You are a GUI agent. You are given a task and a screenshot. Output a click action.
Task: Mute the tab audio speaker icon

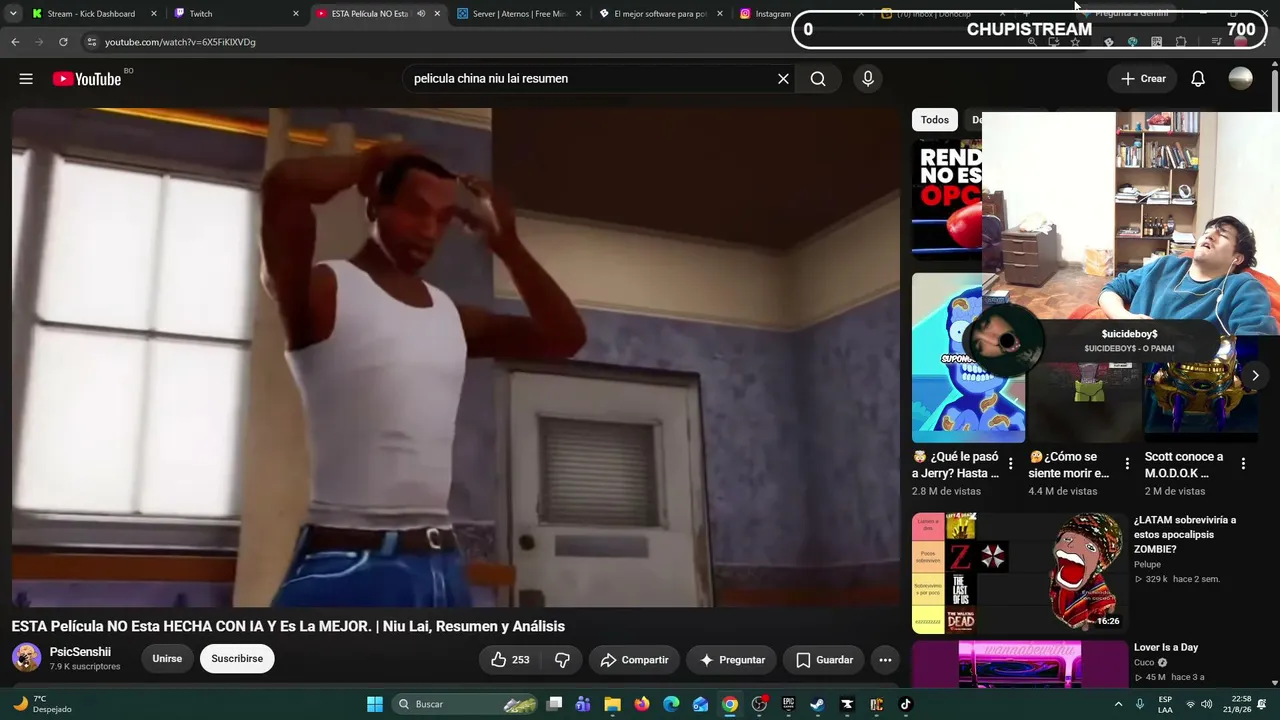click(421, 14)
